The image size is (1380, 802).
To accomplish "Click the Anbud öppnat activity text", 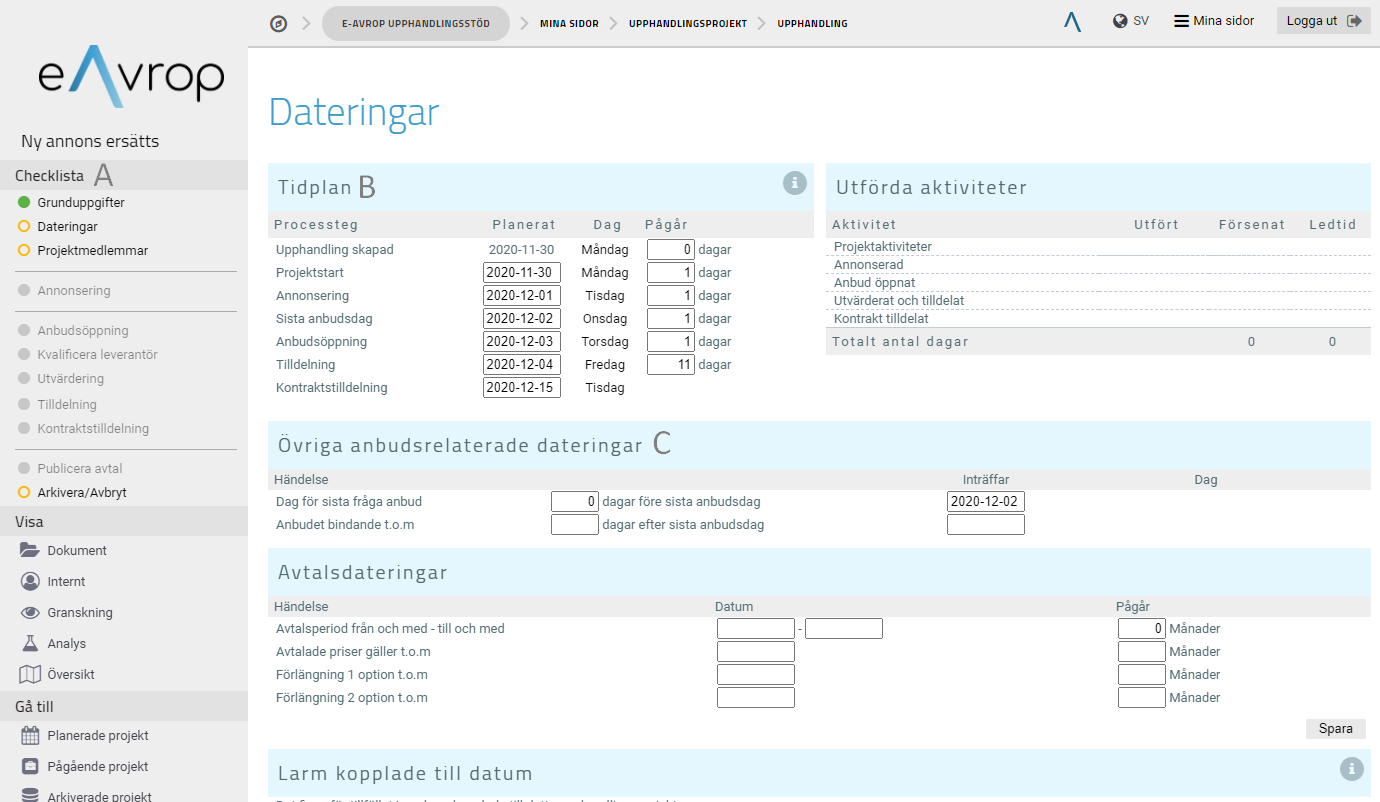I will coord(875,283).
